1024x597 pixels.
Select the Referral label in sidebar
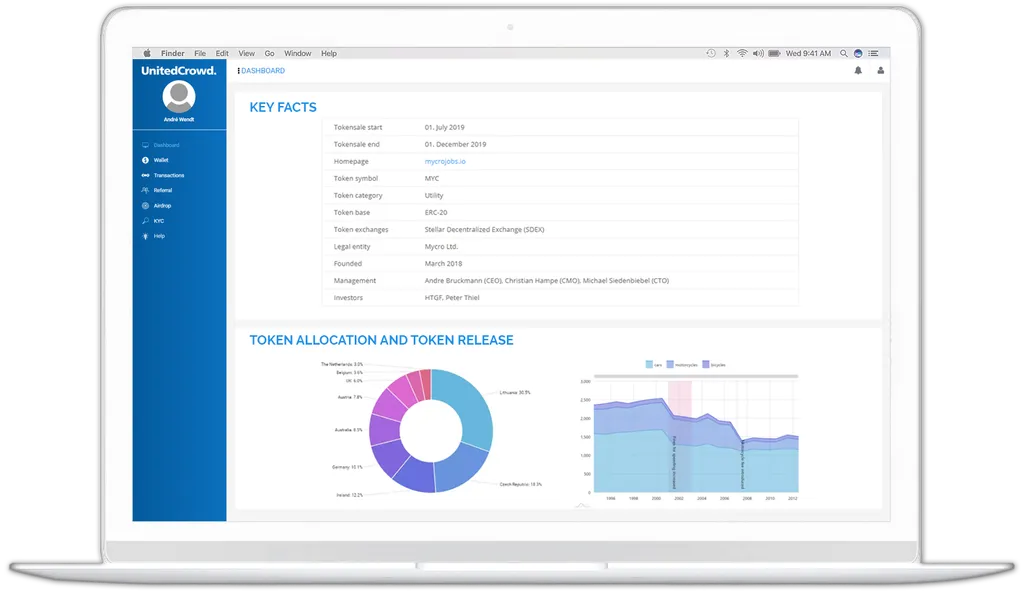pos(163,190)
